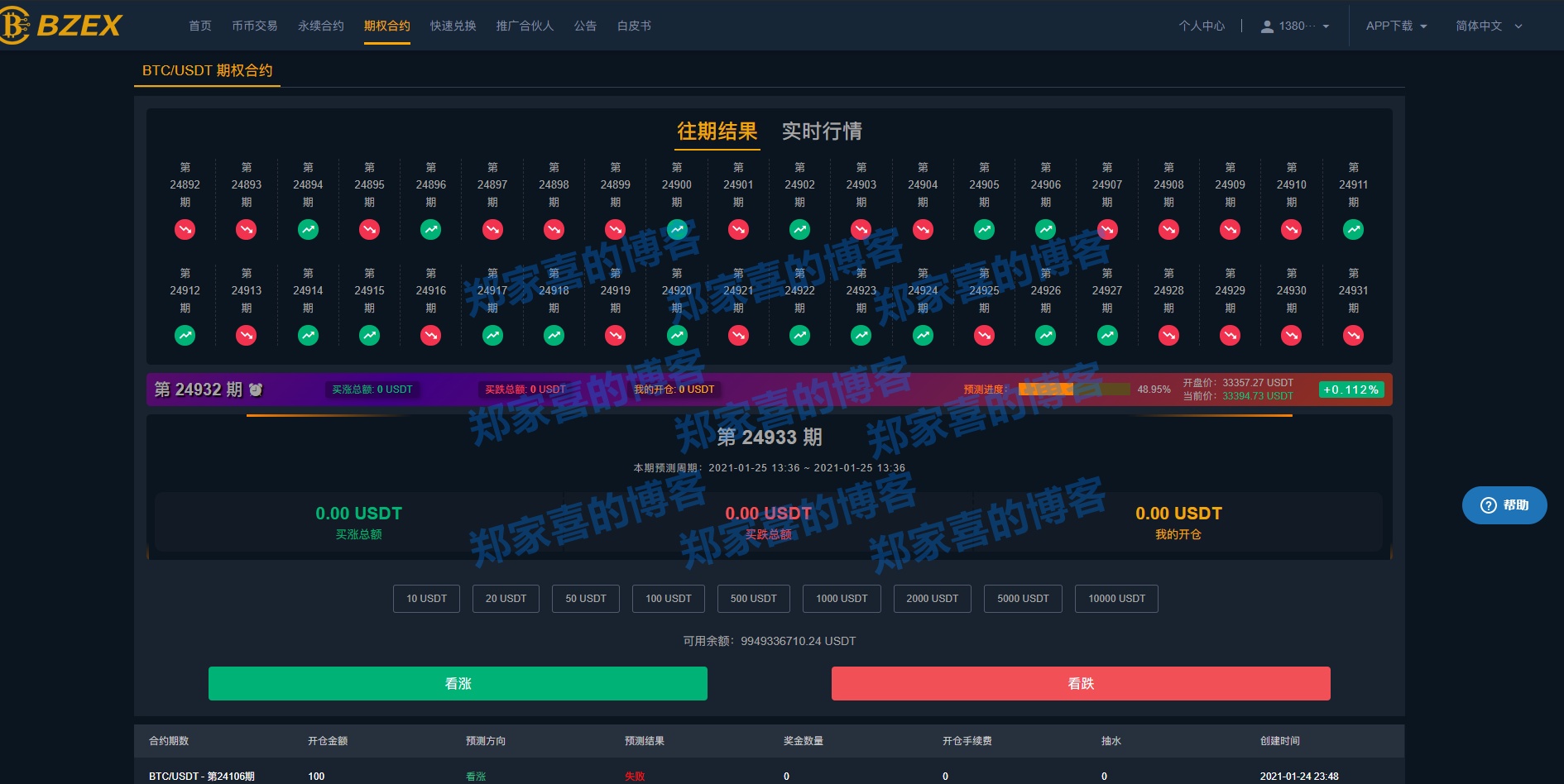Click the green uptrend icon under 第24894期
Viewport: 1564px width, 784px height.
[307, 229]
